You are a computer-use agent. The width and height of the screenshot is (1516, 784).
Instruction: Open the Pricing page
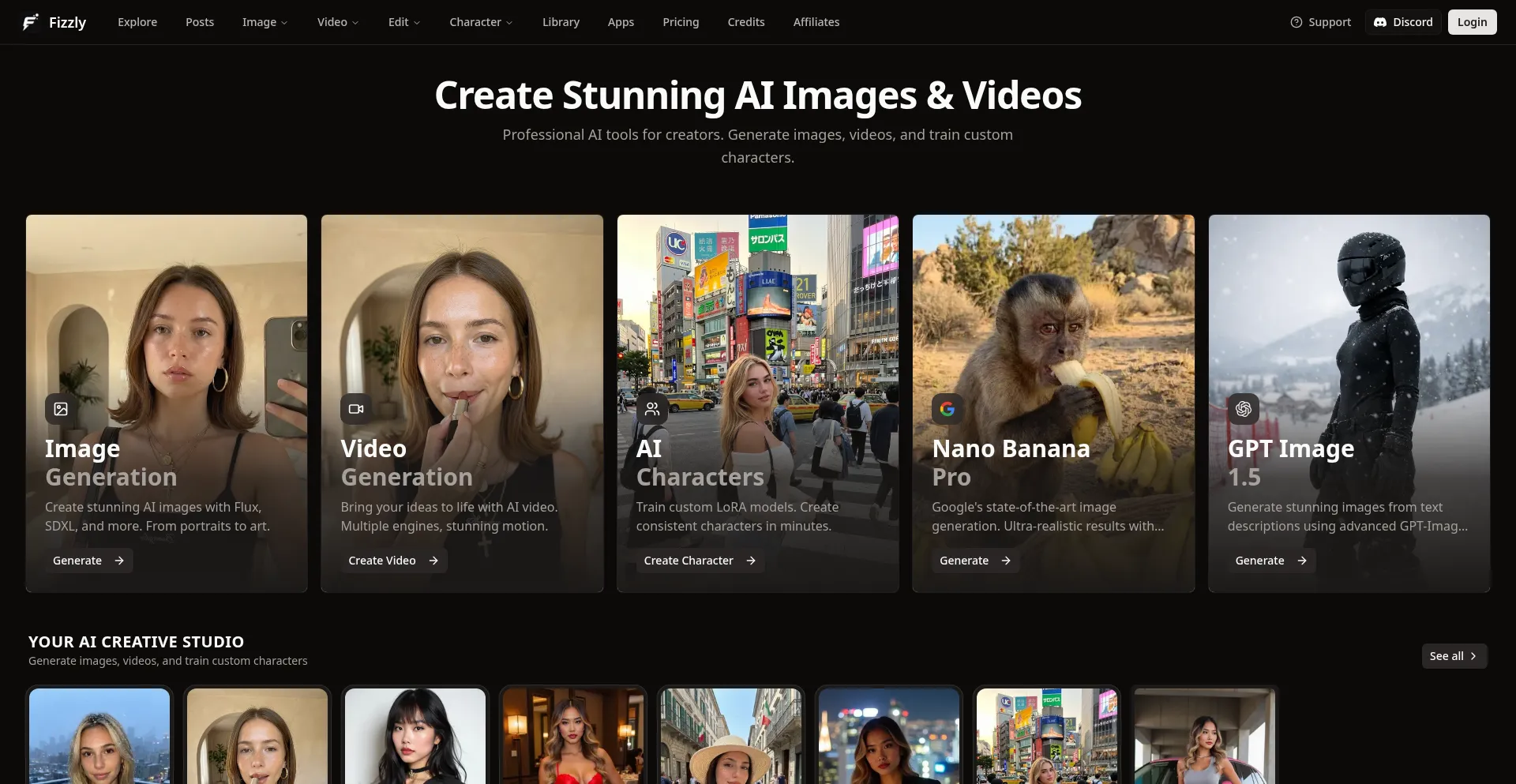click(x=681, y=22)
